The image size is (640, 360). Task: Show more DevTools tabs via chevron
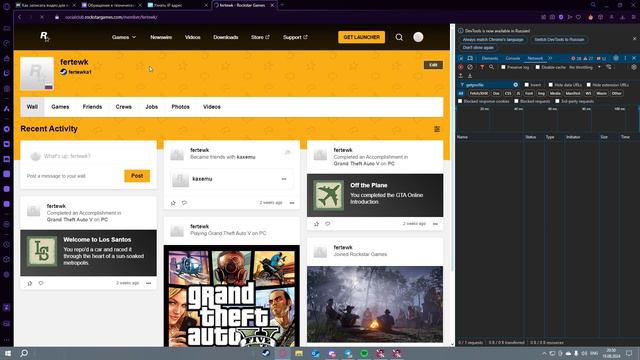pyautogui.click(x=550, y=58)
